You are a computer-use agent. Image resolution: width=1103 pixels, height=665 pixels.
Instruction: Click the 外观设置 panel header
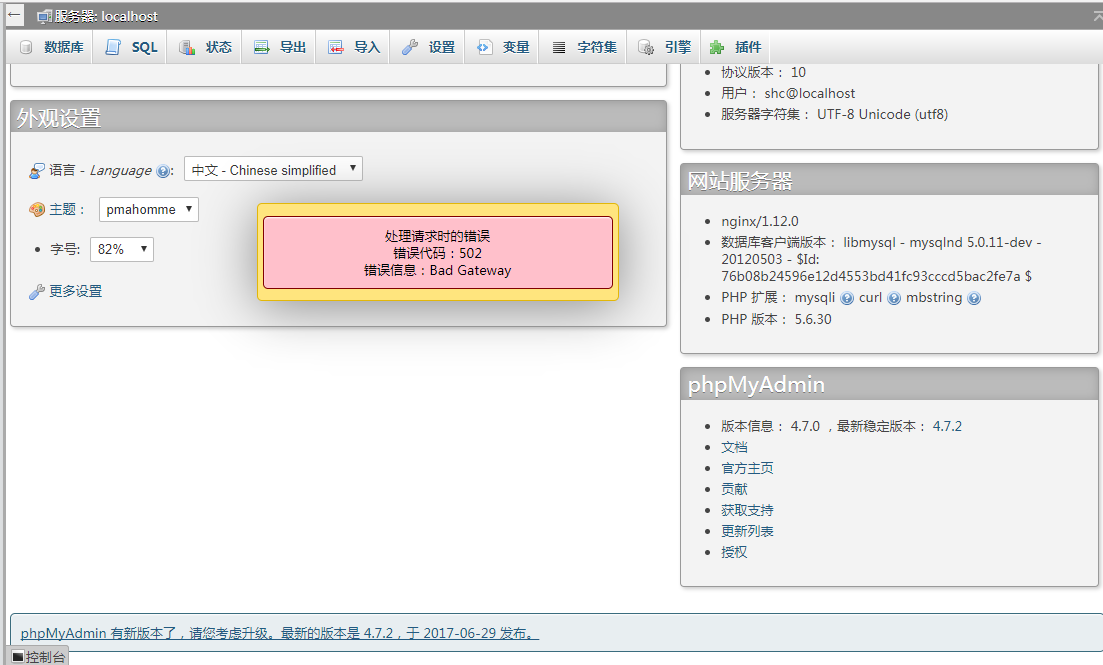(338, 117)
